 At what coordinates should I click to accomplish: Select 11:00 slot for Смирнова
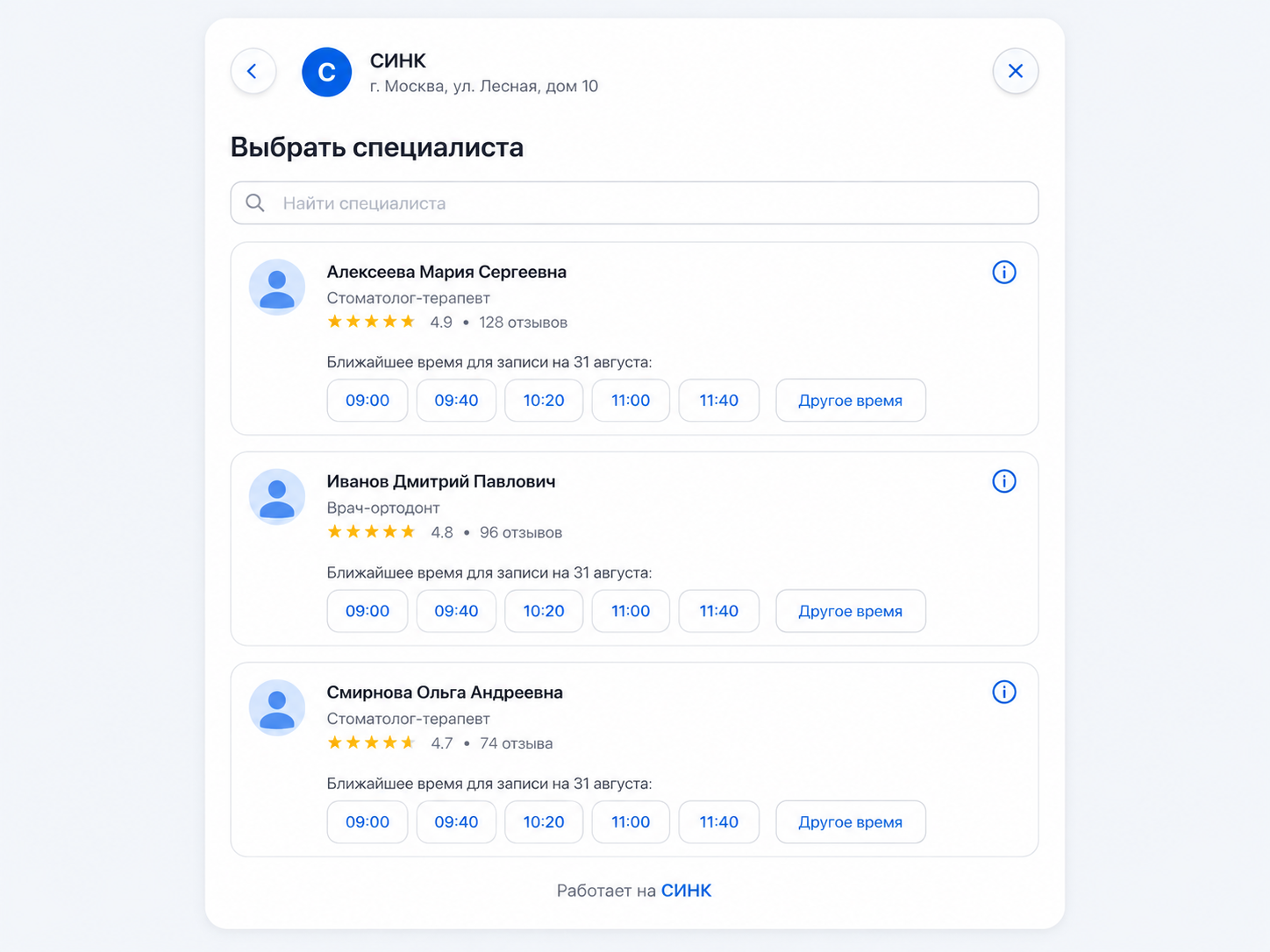pos(631,822)
